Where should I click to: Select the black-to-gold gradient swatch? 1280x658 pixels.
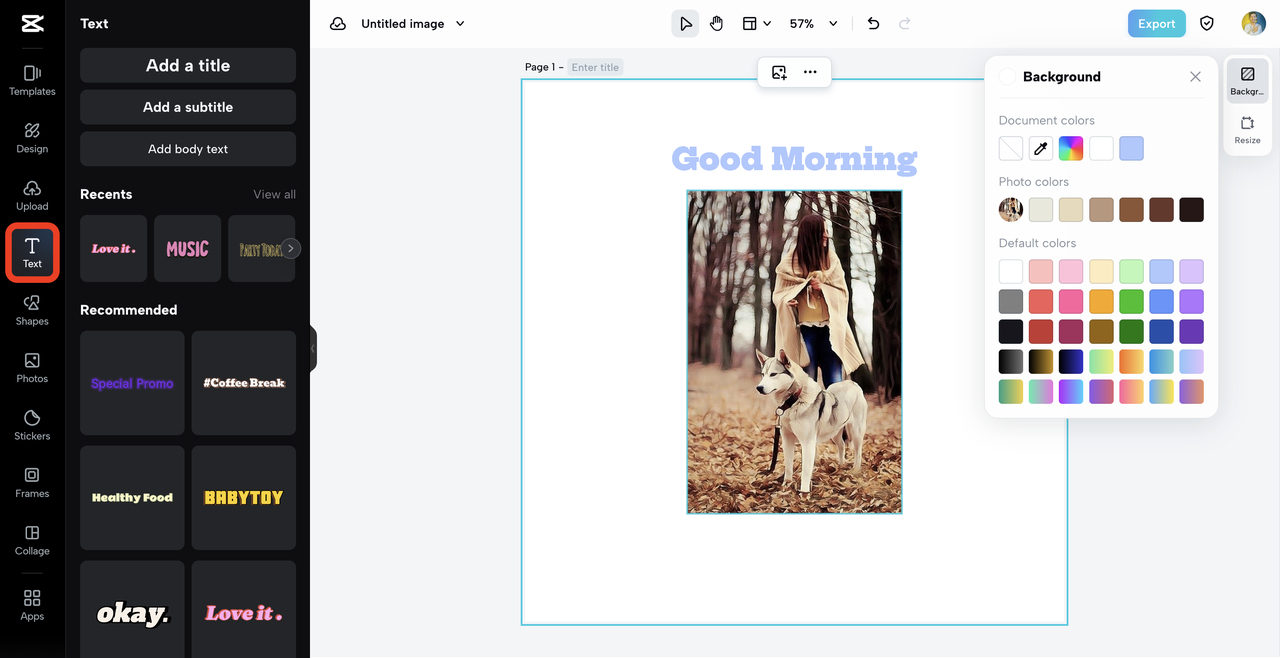(1041, 361)
